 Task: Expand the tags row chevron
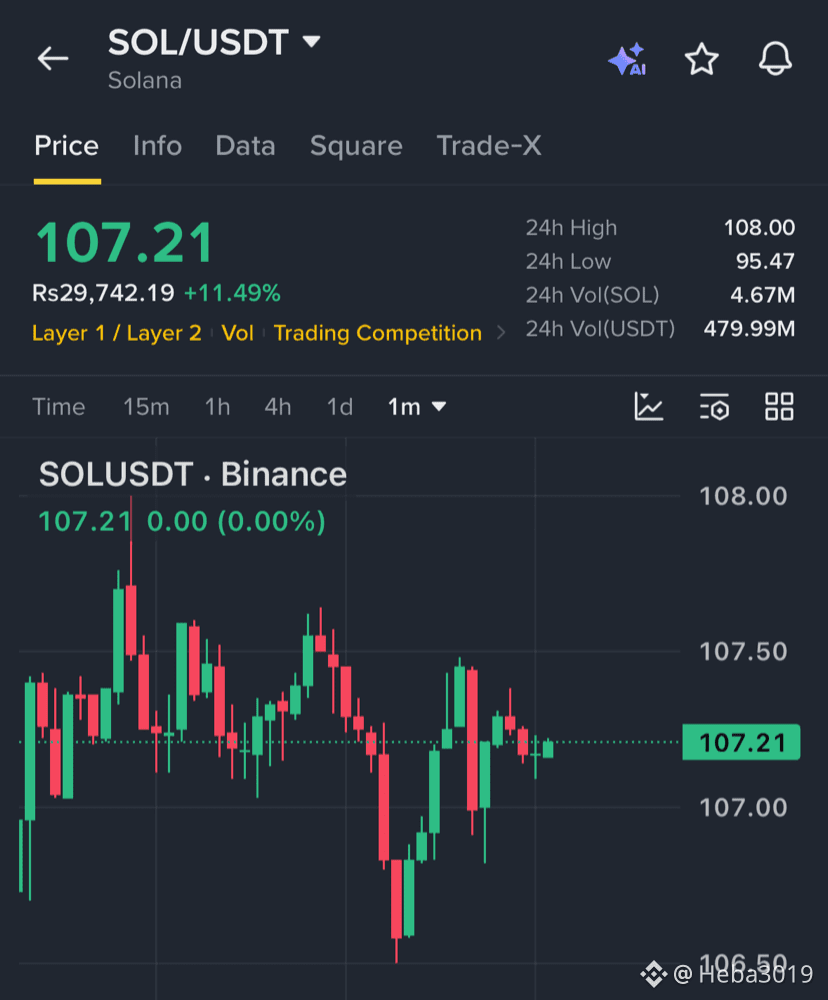[501, 333]
